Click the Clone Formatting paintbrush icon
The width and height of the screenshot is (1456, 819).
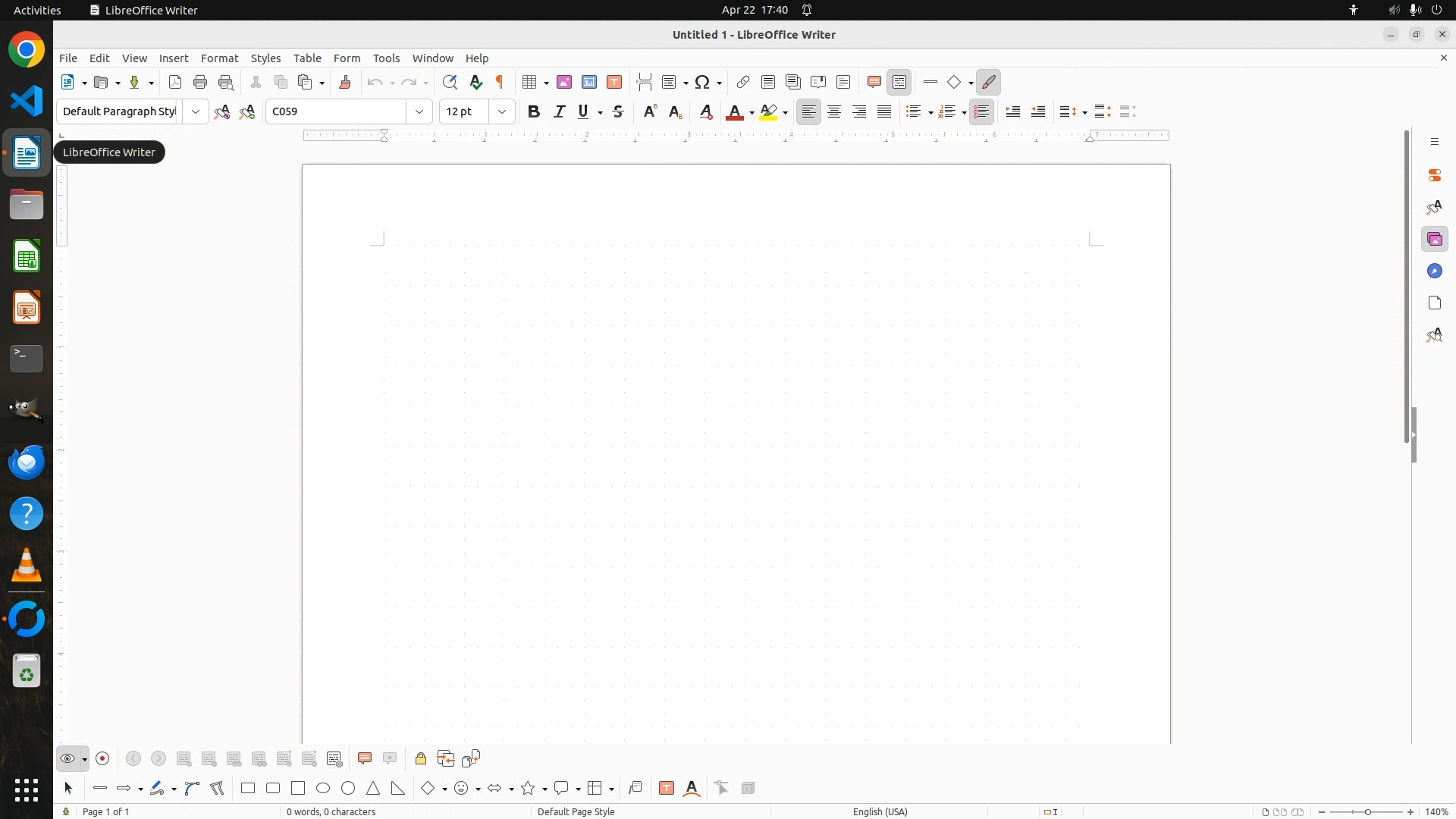[345, 82]
